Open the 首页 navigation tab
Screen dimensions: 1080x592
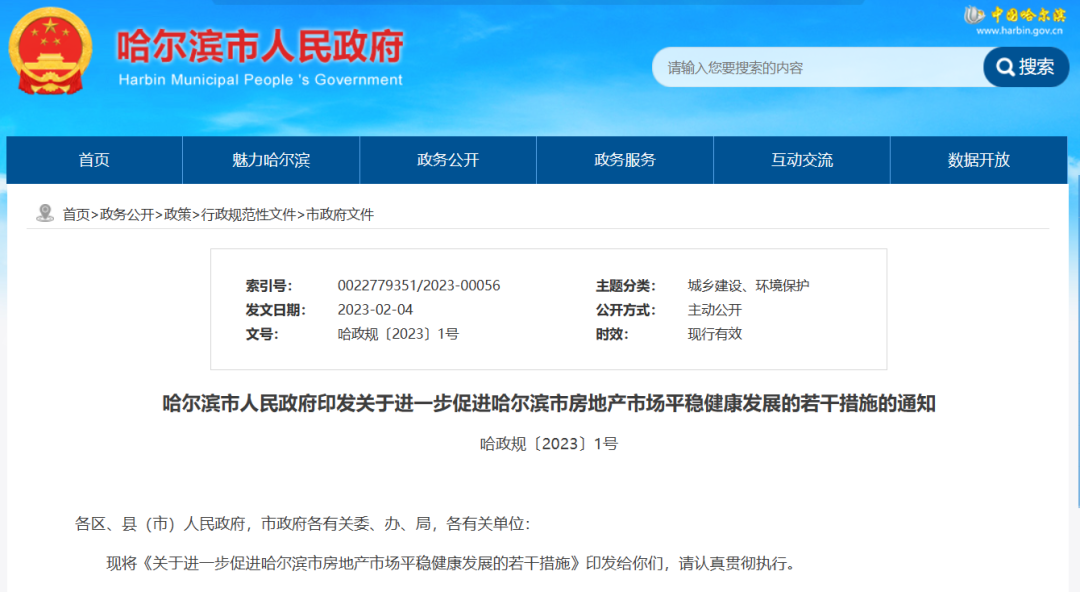[94, 160]
